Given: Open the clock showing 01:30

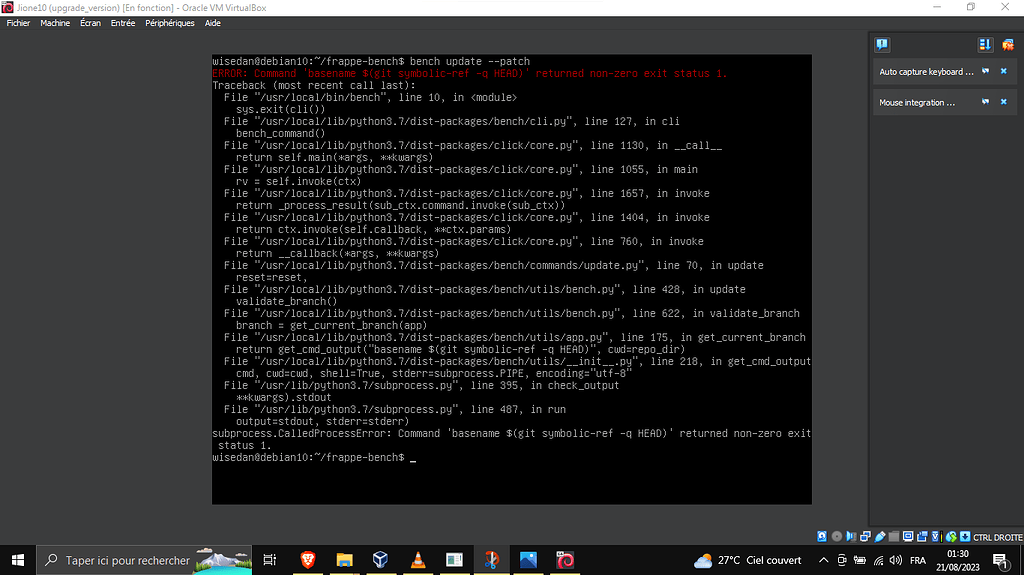Looking at the screenshot, I should point(957,560).
